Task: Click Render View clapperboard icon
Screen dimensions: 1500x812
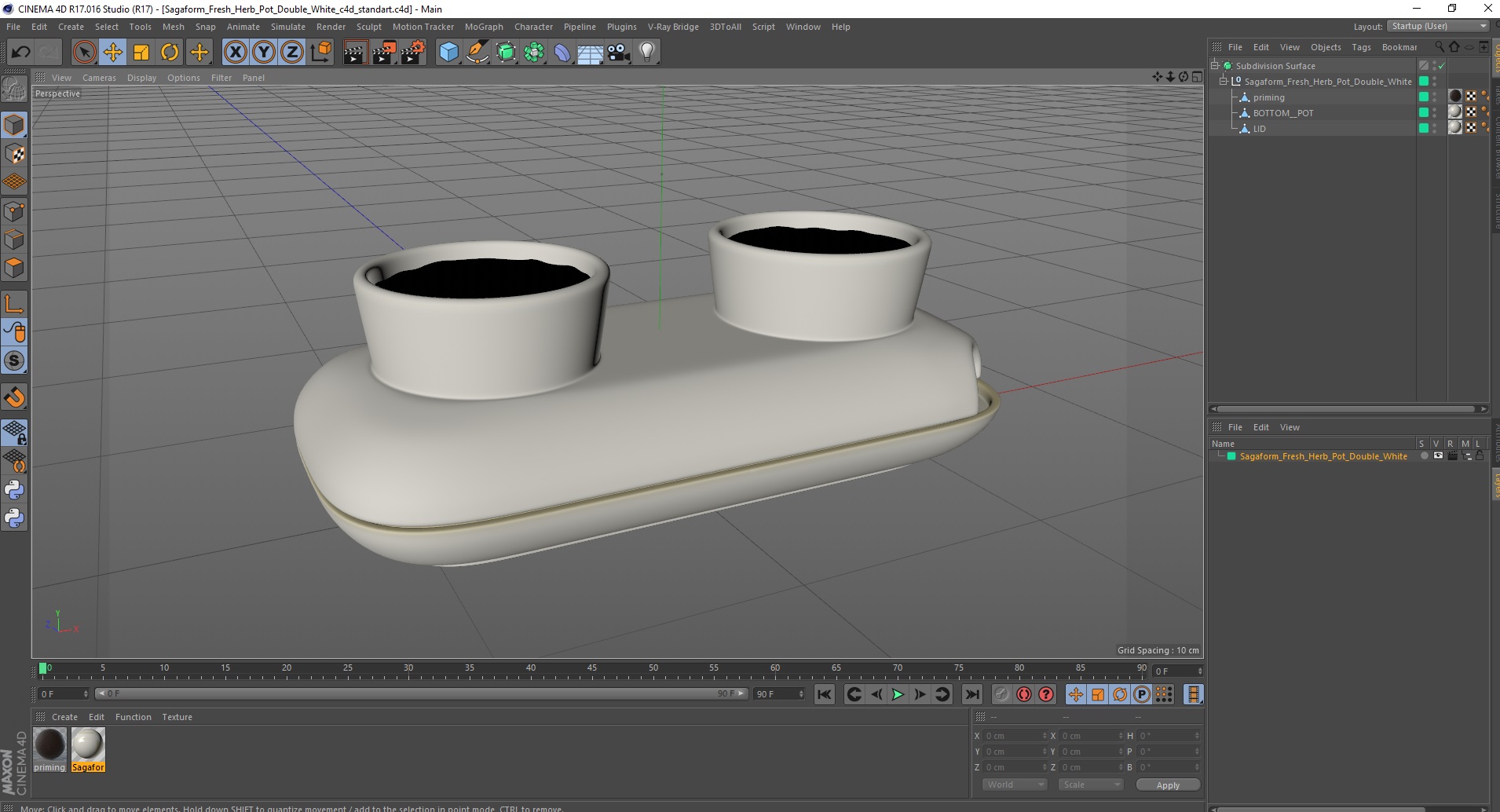Action: (355, 53)
